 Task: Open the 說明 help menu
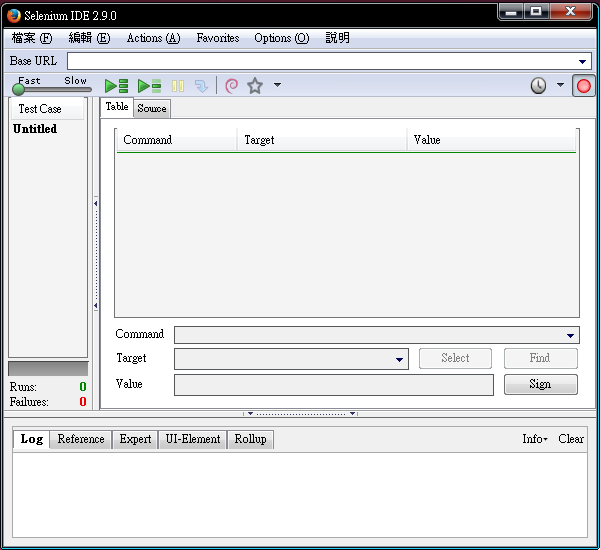click(337, 38)
